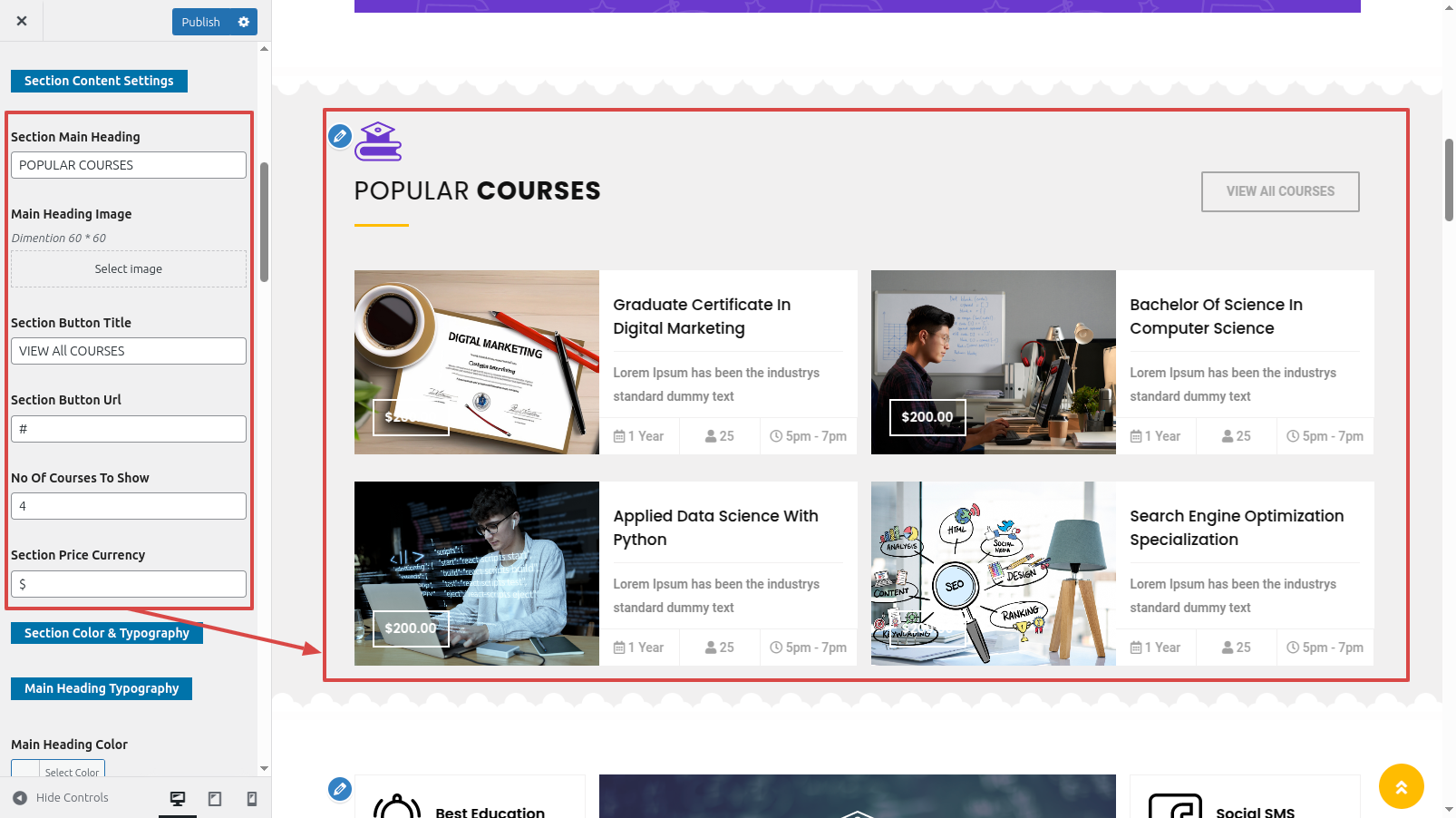Switch to tablet preview icon
This screenshot has height=818, width=1456.
coord(215,798)
